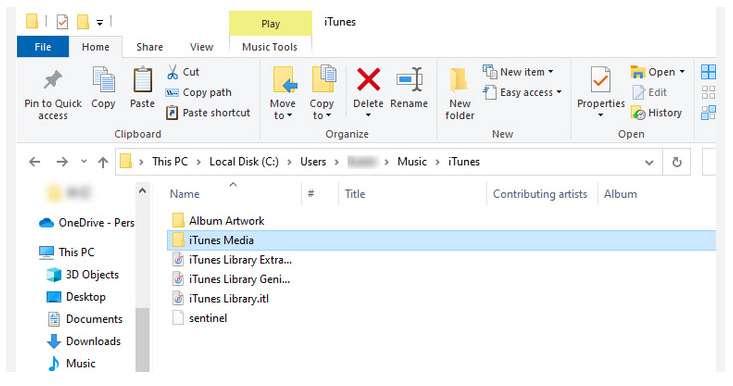Click the Paste clipboard icon
The image size is (733, 386).
point(143,79)
